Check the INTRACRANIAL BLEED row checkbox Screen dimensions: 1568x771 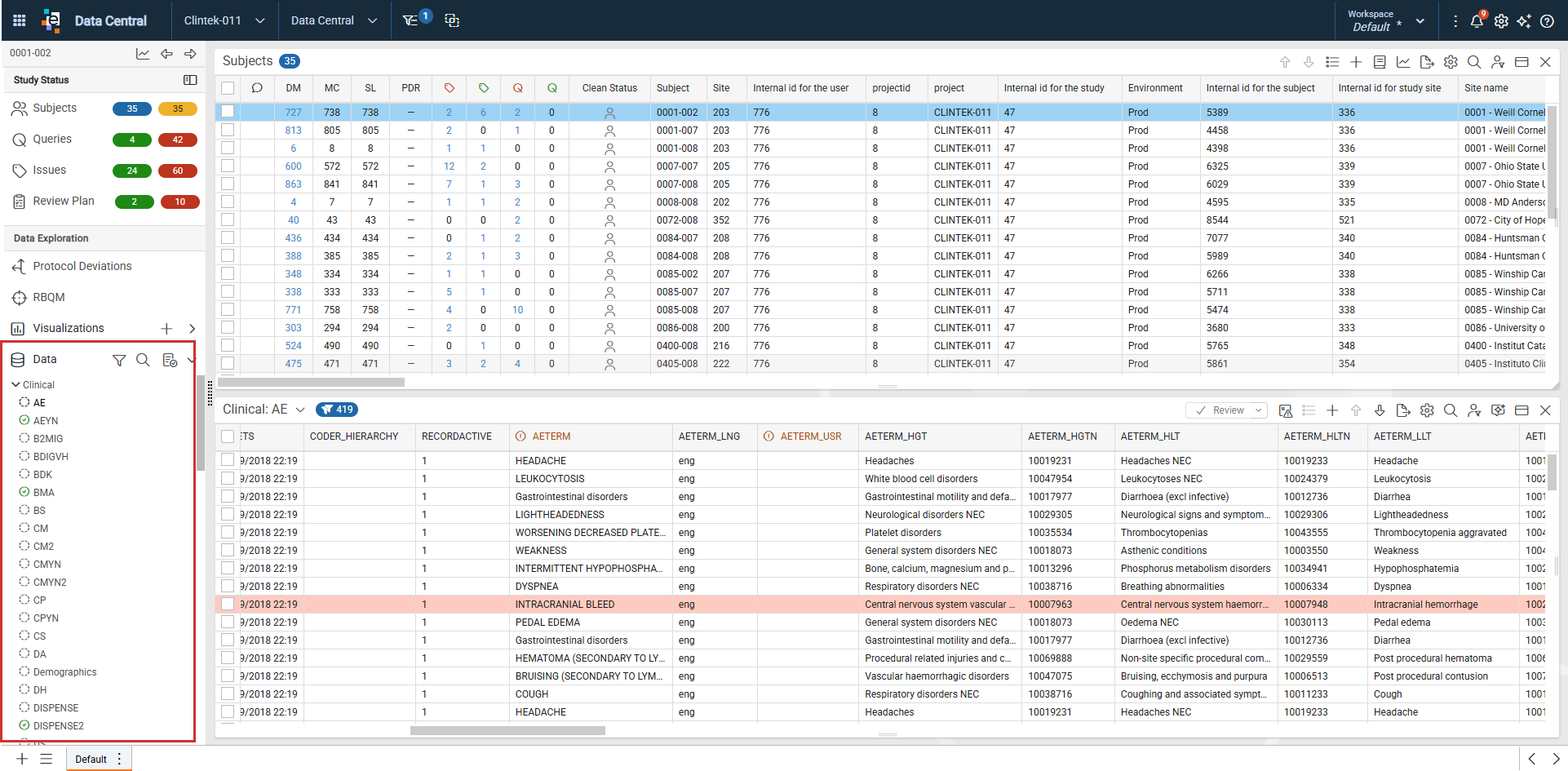[228, 605]
